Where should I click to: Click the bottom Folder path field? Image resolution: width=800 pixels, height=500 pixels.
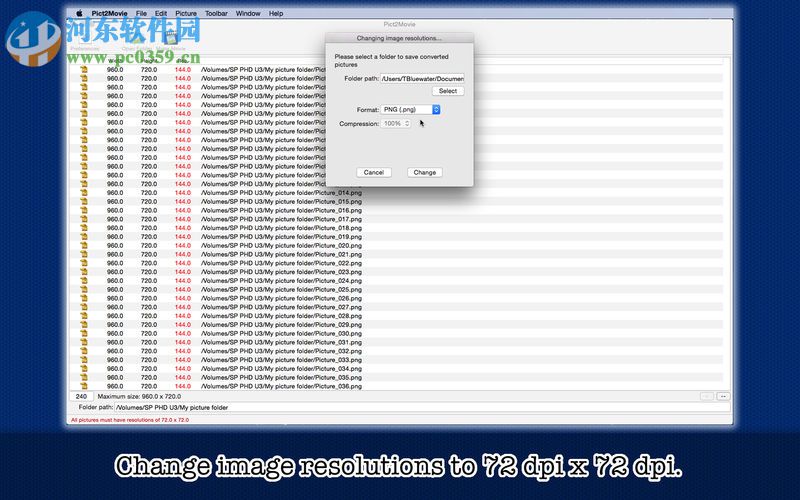422,408
